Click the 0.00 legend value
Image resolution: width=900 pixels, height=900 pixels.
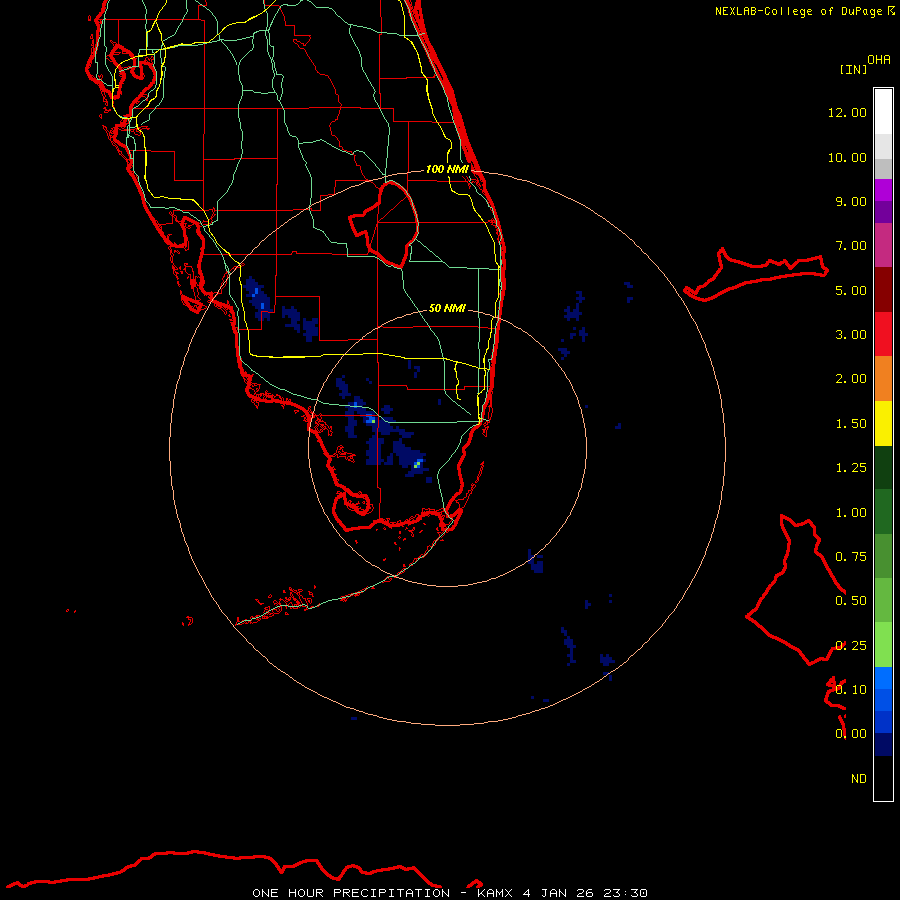(851, 734)
